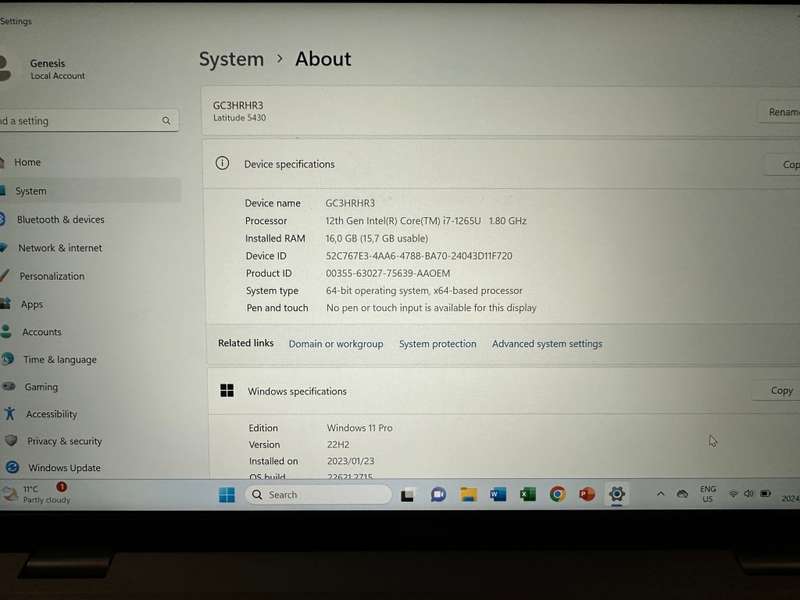Select the processor text i7-1265U

pyautogui.click(x=462, y=221)
